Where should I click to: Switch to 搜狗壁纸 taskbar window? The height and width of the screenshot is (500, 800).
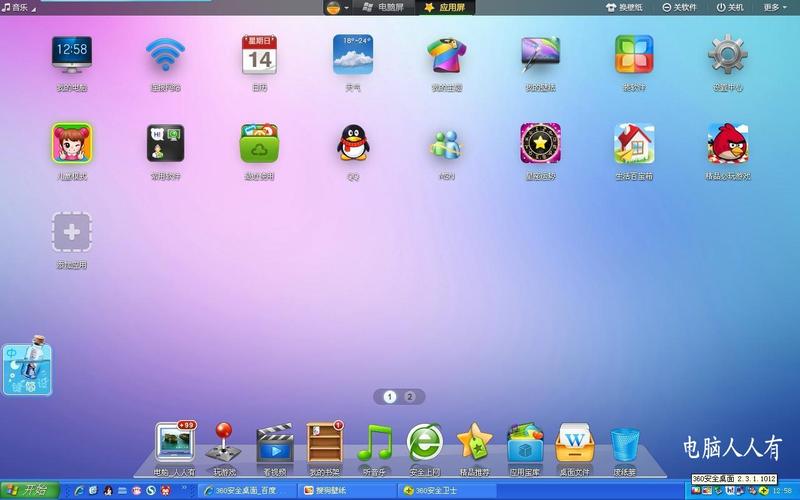(347, 490)
